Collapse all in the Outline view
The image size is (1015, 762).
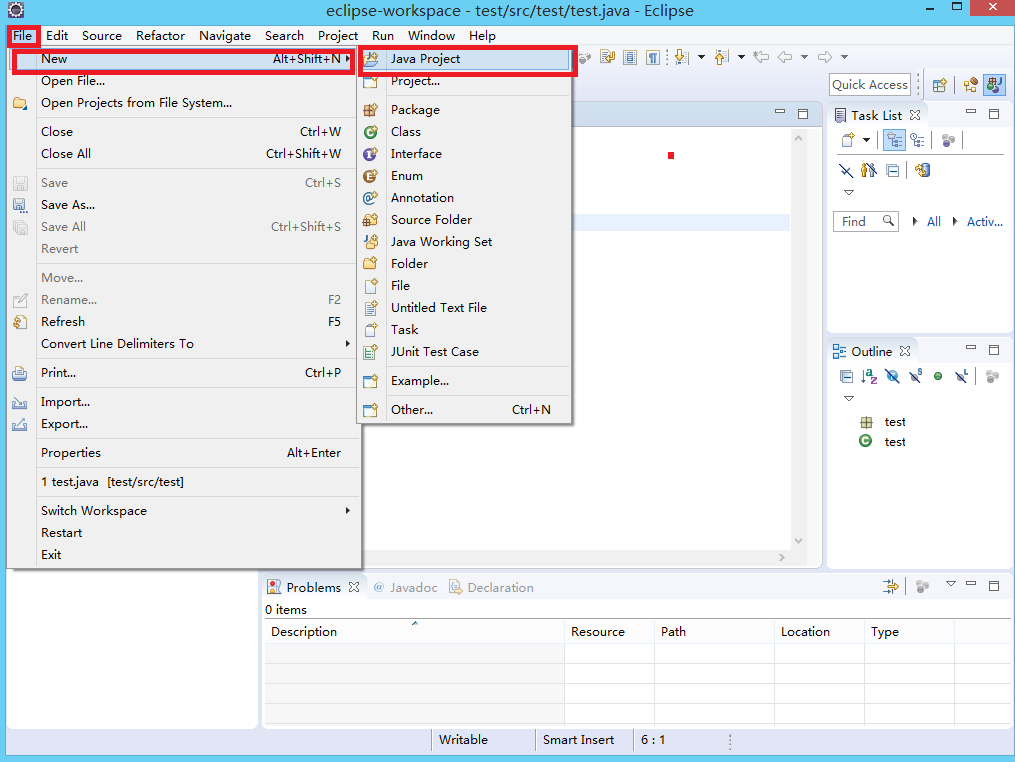point(846,376)
